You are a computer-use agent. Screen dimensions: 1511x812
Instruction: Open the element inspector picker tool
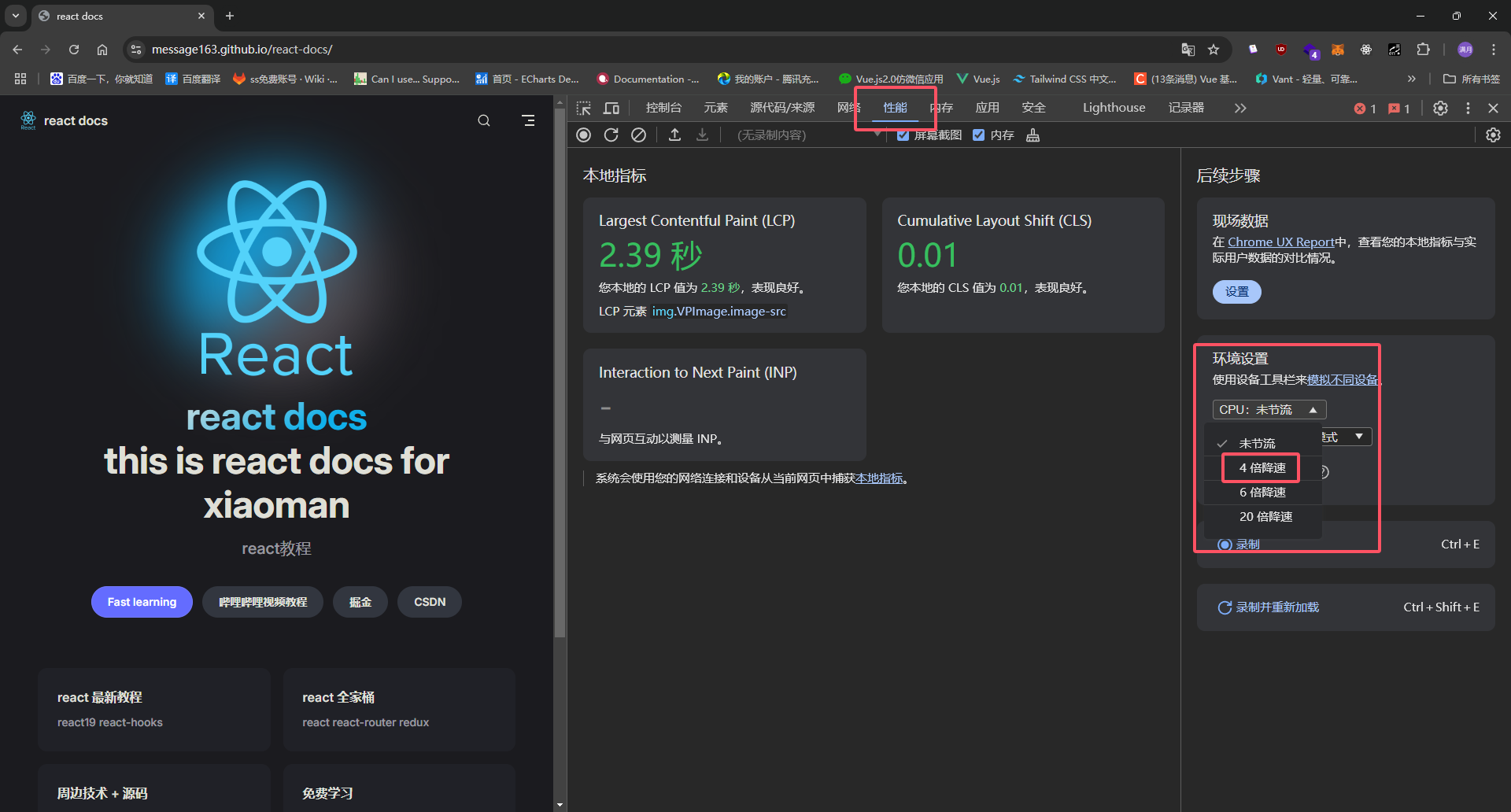pos(583,108)
